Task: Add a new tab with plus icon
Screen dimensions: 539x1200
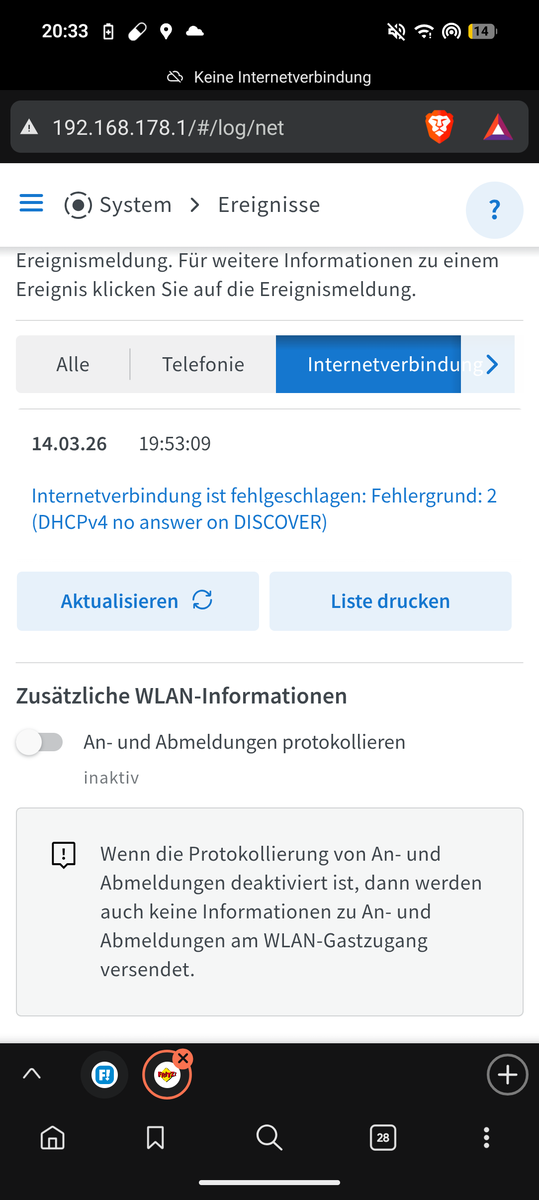Action: [507, 1075]
